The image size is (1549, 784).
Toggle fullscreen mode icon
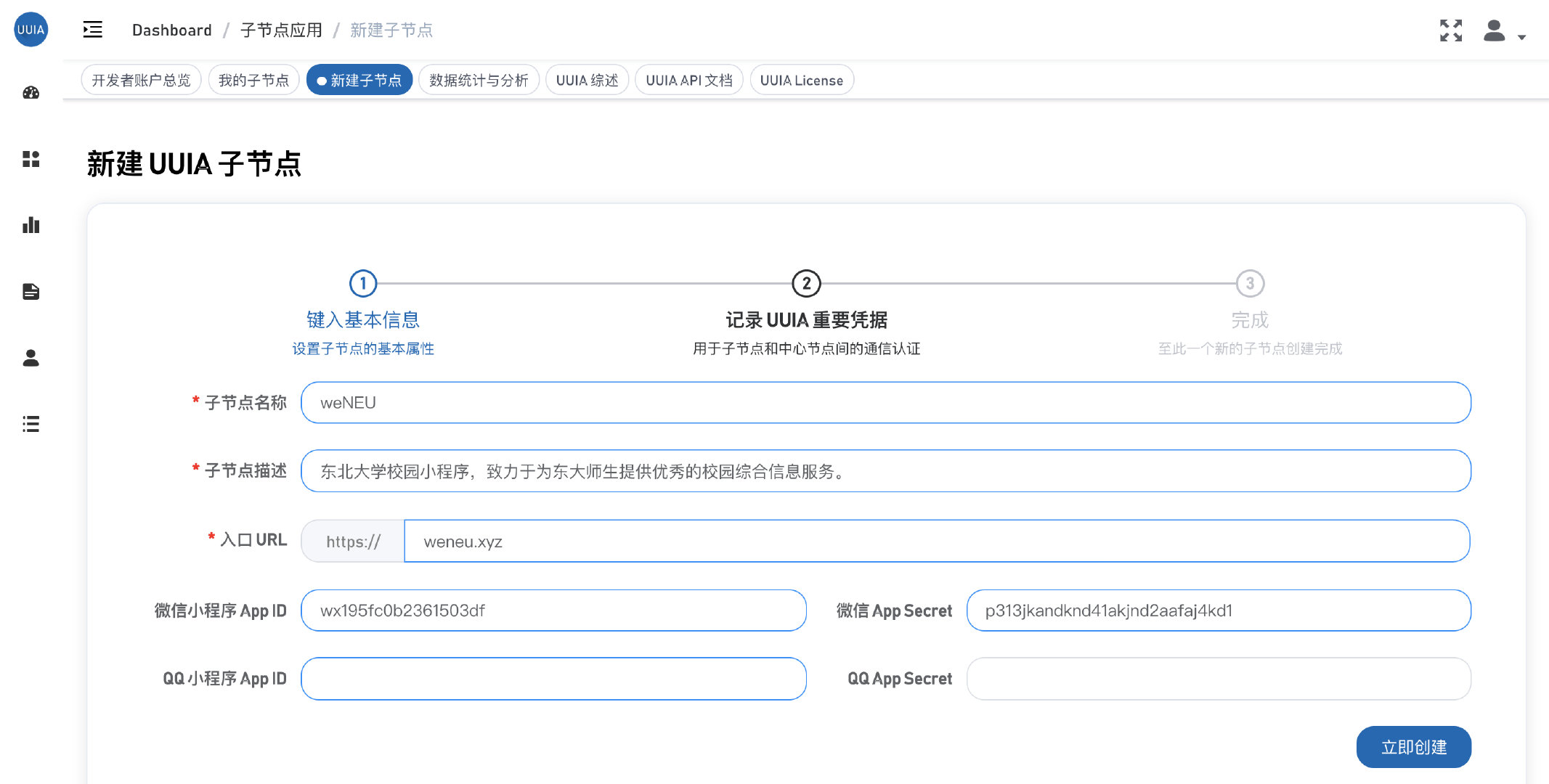[1450, 30]
